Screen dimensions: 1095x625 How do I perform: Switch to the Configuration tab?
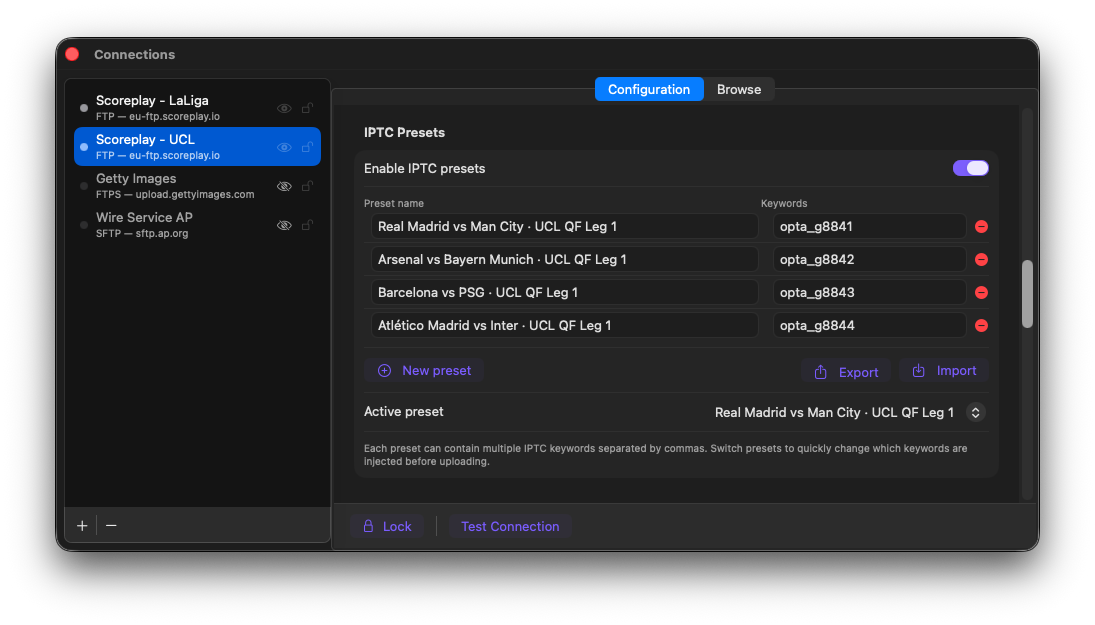pyautogui.click(x=649, y=89)
